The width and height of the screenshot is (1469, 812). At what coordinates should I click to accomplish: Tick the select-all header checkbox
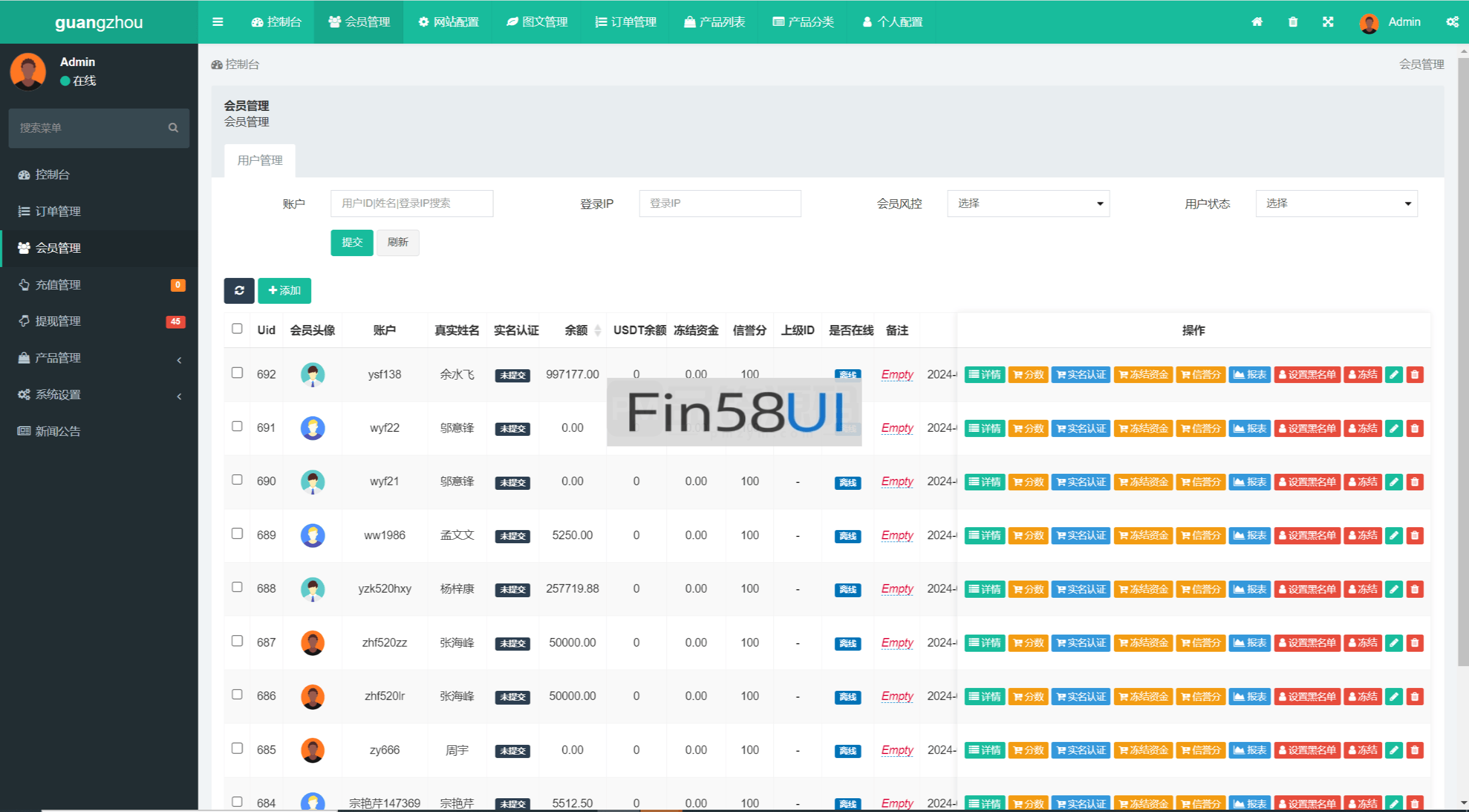(x=237, y=328)
